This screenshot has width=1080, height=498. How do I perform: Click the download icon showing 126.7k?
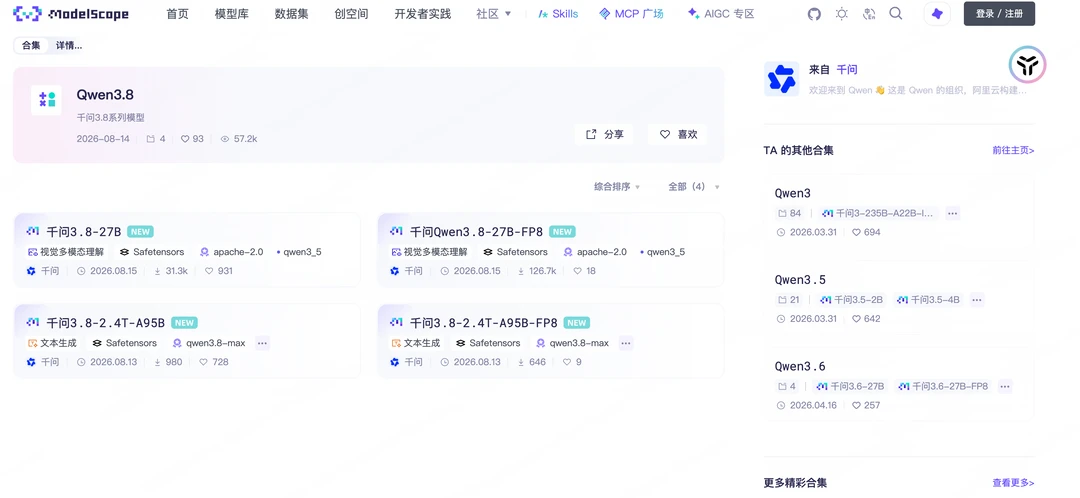(521, 271)
